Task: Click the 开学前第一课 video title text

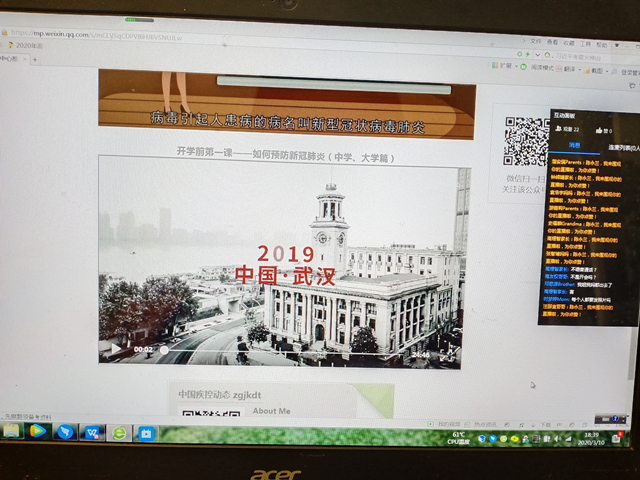Action: tap(286, 156)
